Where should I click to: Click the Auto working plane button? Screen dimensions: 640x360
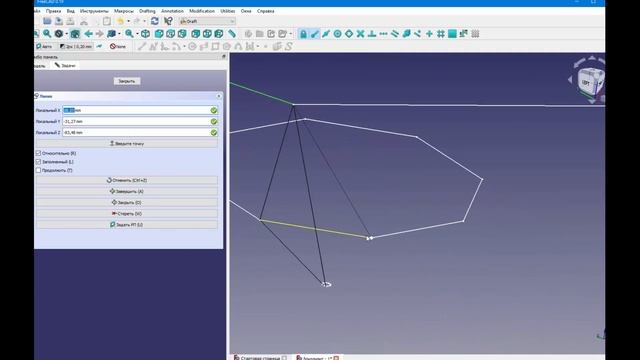tap(44, 47)
